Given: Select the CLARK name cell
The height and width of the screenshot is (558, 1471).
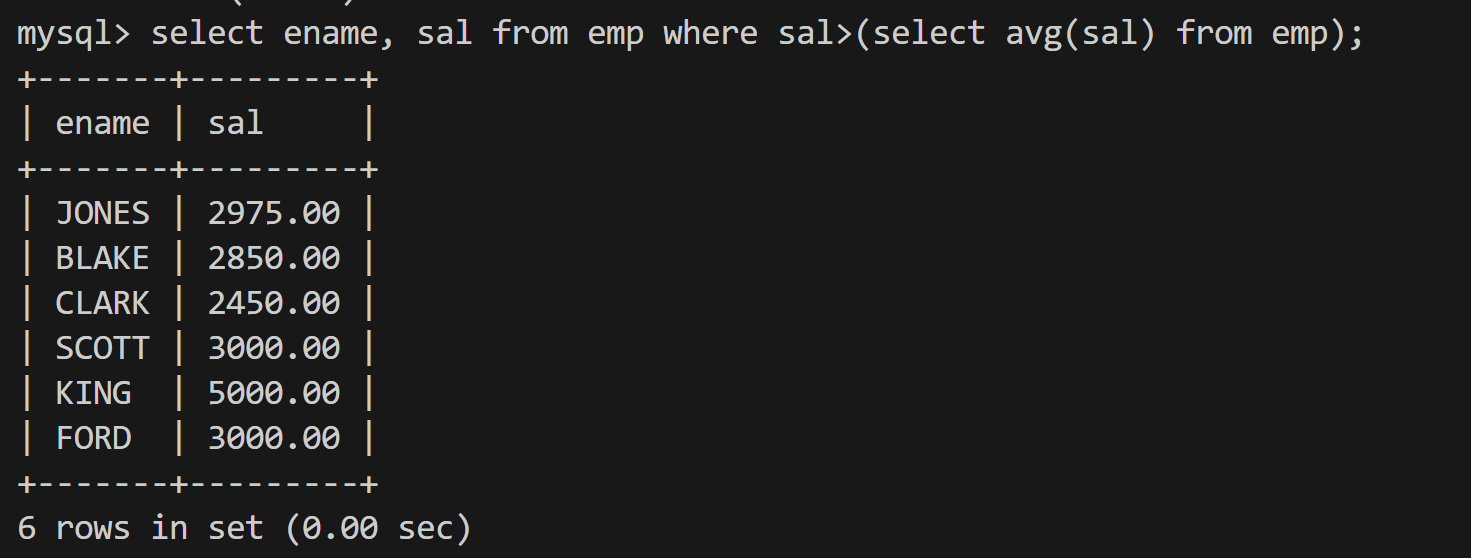Looking at the screenshot, I should [x=102, y=303].
